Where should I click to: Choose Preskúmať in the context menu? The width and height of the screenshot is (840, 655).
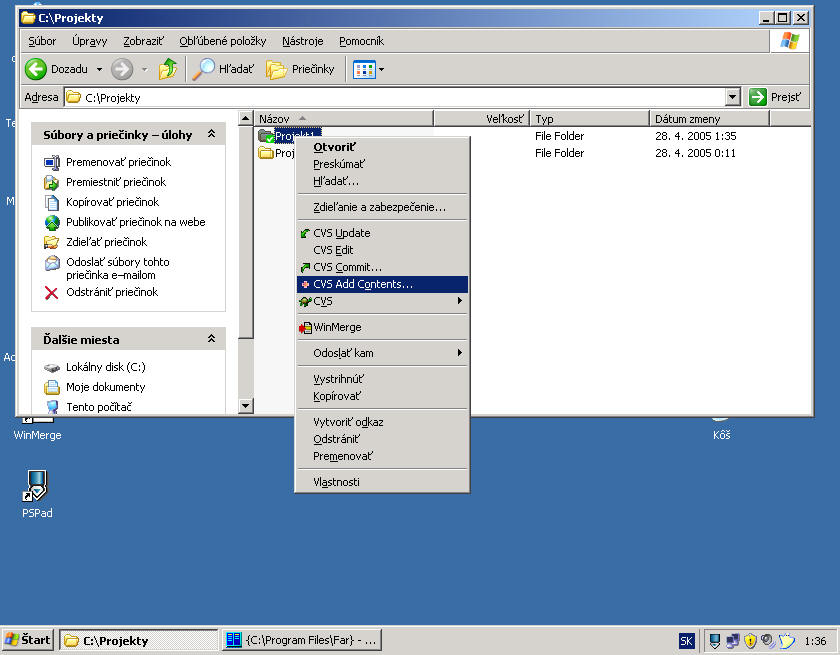point(382,164)
